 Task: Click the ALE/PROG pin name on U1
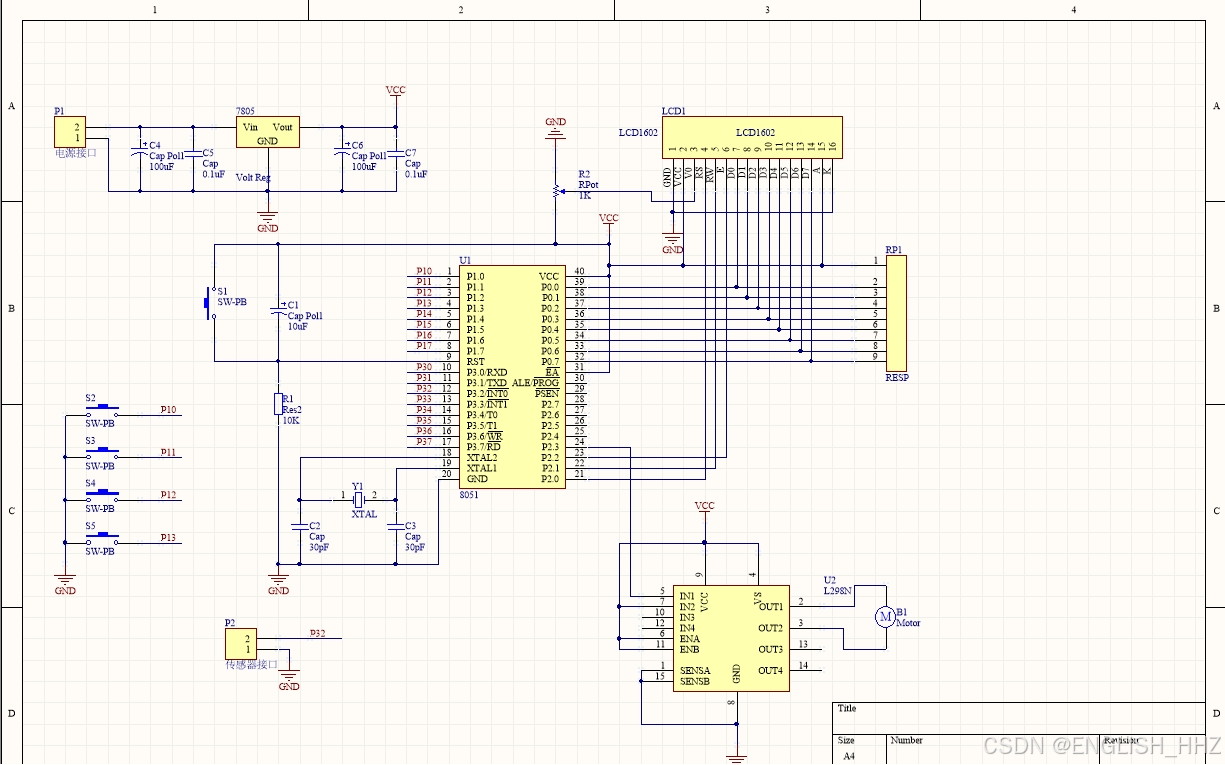point(536,383)
